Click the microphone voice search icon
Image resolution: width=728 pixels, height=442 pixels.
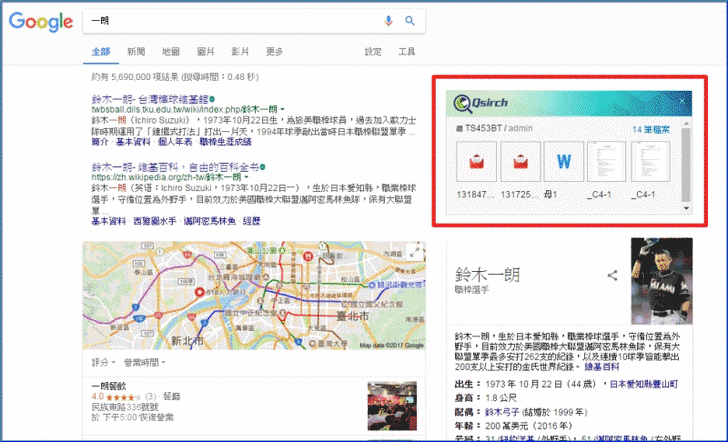tap(389, 21)
